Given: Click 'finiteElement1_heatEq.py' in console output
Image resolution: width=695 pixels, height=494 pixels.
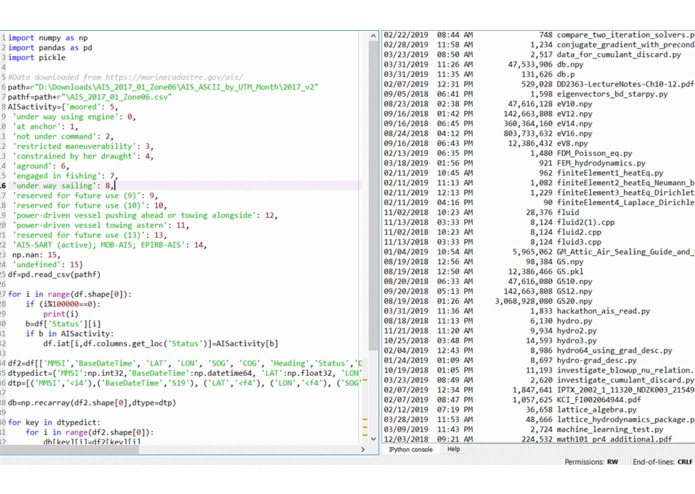Looking at the screenshot, I should (x=610, y=173).
